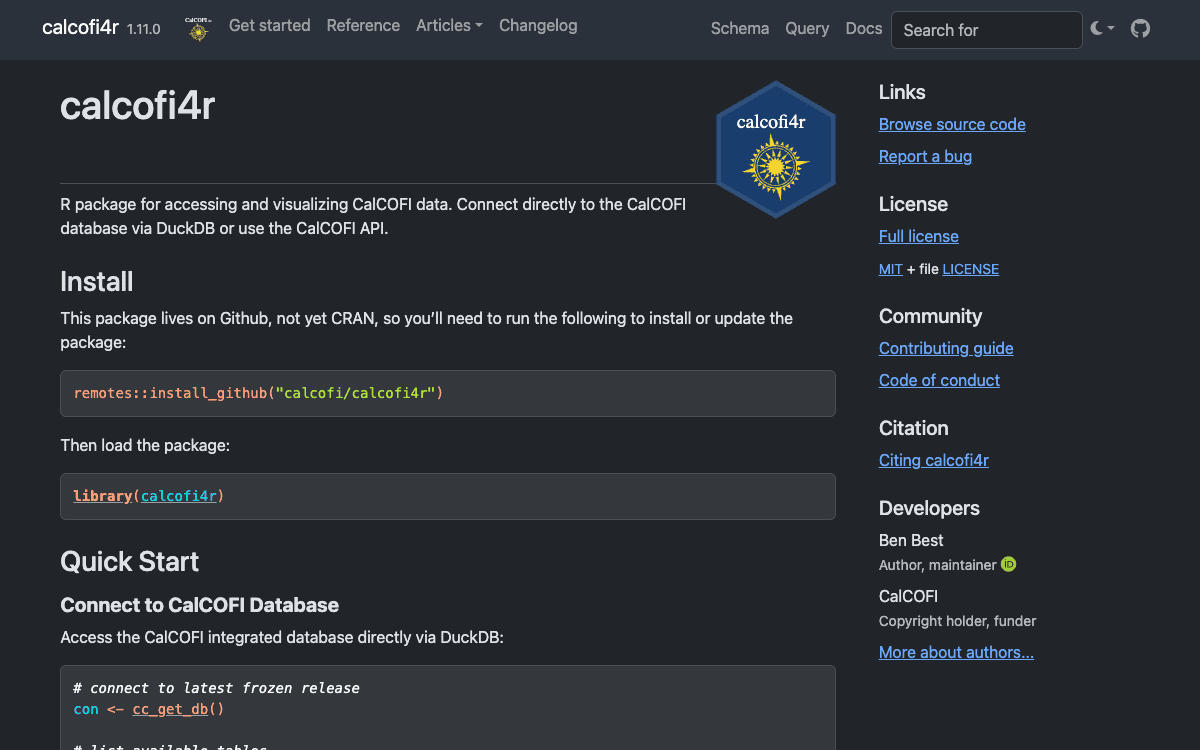Viewport: 1200px width, 750px height.
Task: Click the Search for input field
Action: (987, 30)
